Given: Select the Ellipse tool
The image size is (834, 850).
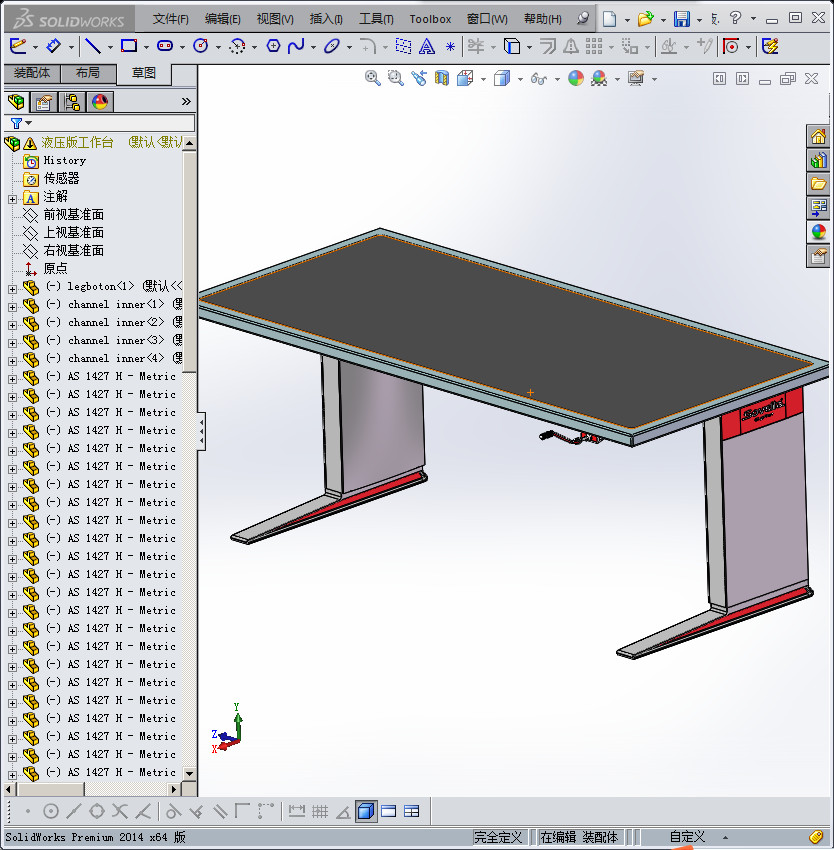Looking at the screenshot, I should point(331,46).
